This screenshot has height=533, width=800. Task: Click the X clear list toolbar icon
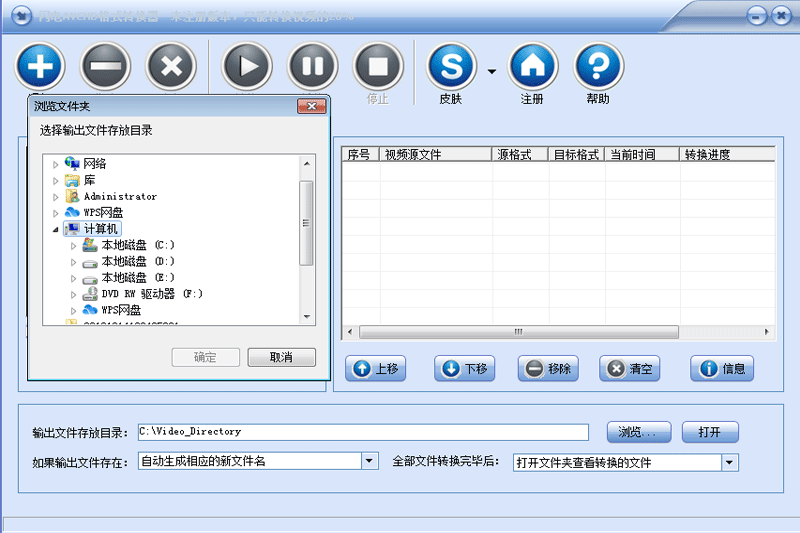171,66
